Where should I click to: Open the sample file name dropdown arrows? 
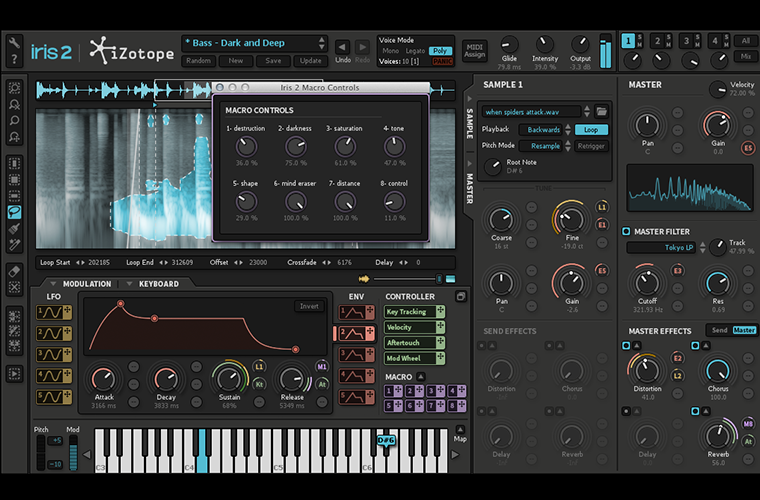point(586,111)
